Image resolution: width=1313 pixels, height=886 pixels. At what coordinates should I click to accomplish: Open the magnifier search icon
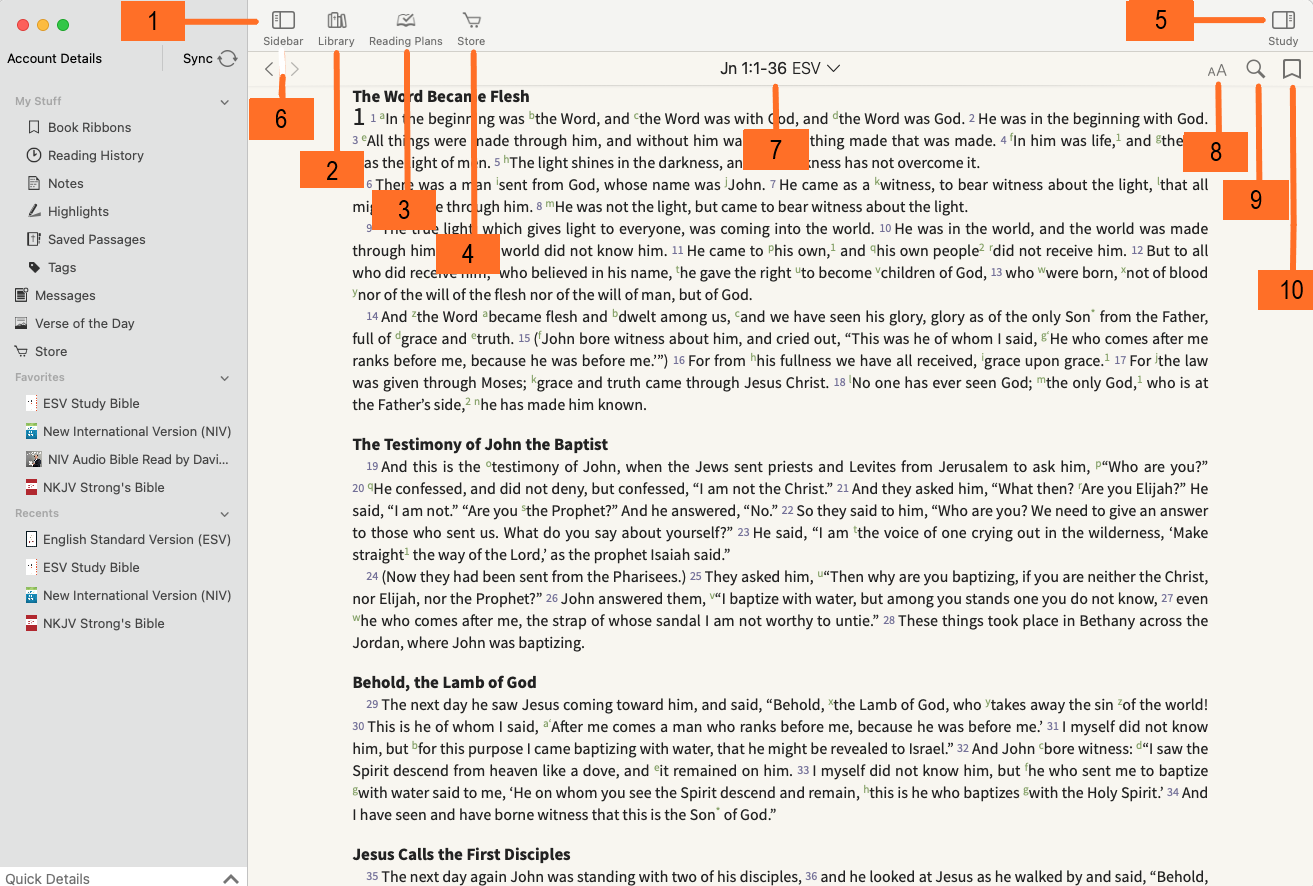tap(1256, 69)
